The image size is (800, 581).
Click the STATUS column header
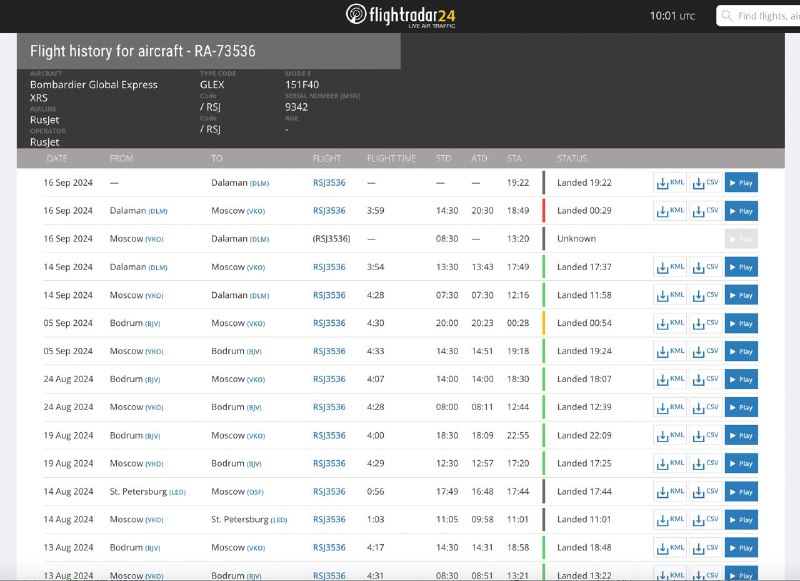[x=572, y=159]
